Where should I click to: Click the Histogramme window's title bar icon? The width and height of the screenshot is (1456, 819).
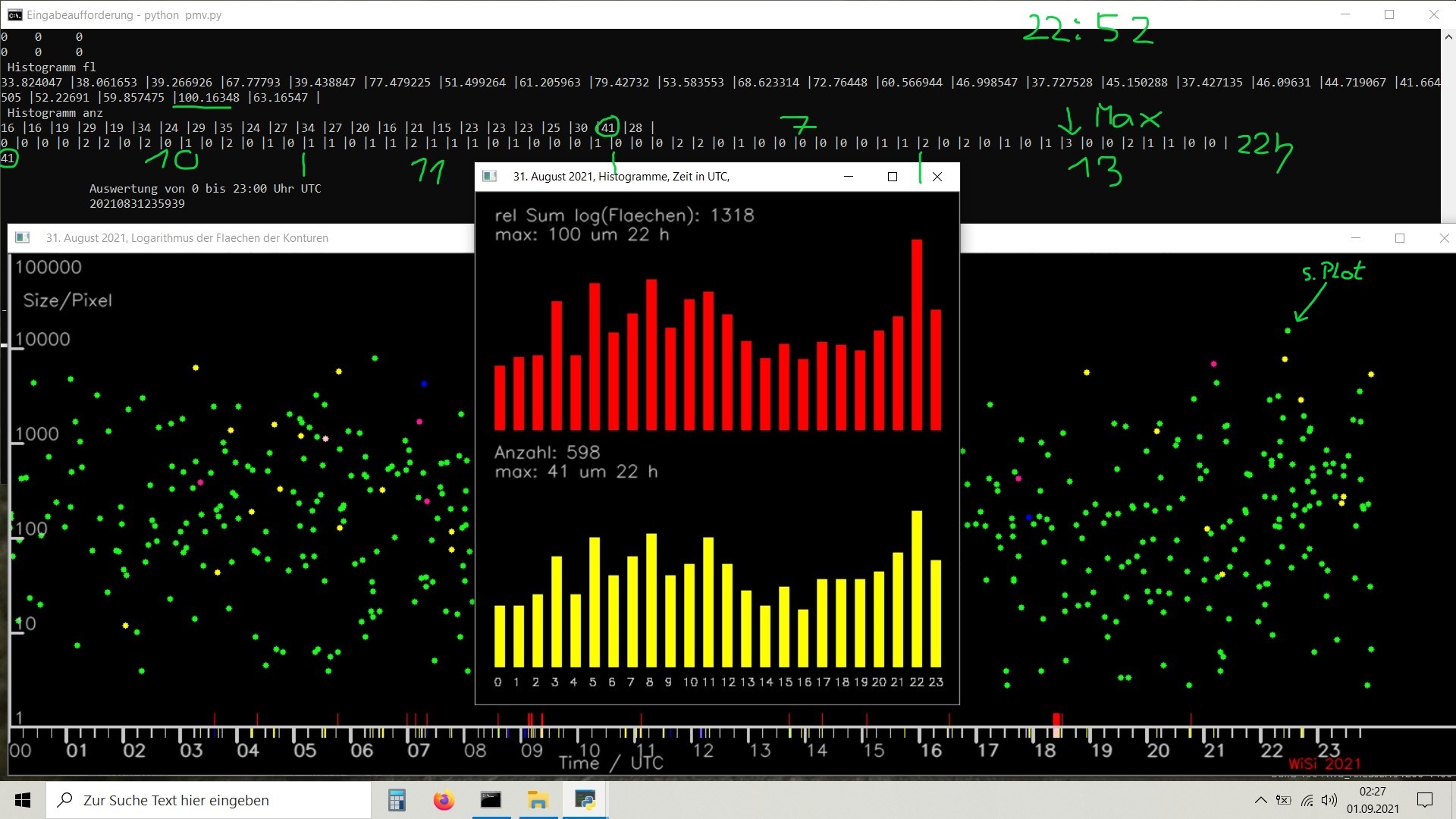click(490, 177)
